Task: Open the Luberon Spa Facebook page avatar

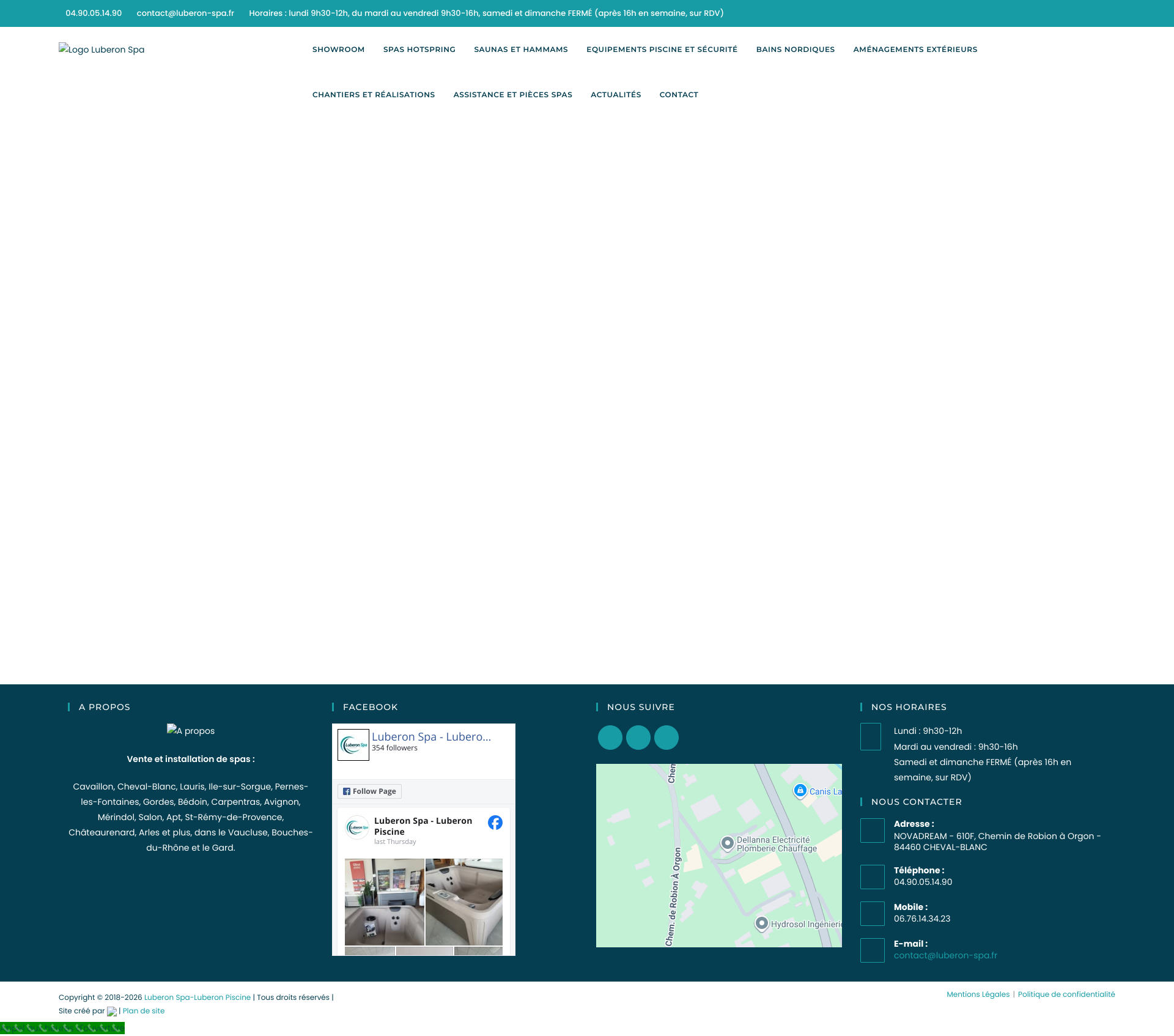Action: tap(353, 745)
